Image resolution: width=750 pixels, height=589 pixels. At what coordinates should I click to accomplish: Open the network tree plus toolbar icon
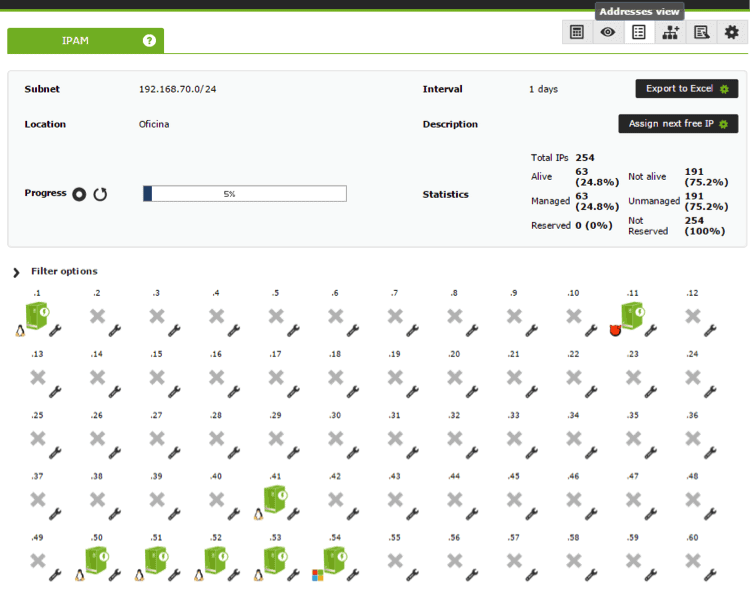tap(670, 33)
